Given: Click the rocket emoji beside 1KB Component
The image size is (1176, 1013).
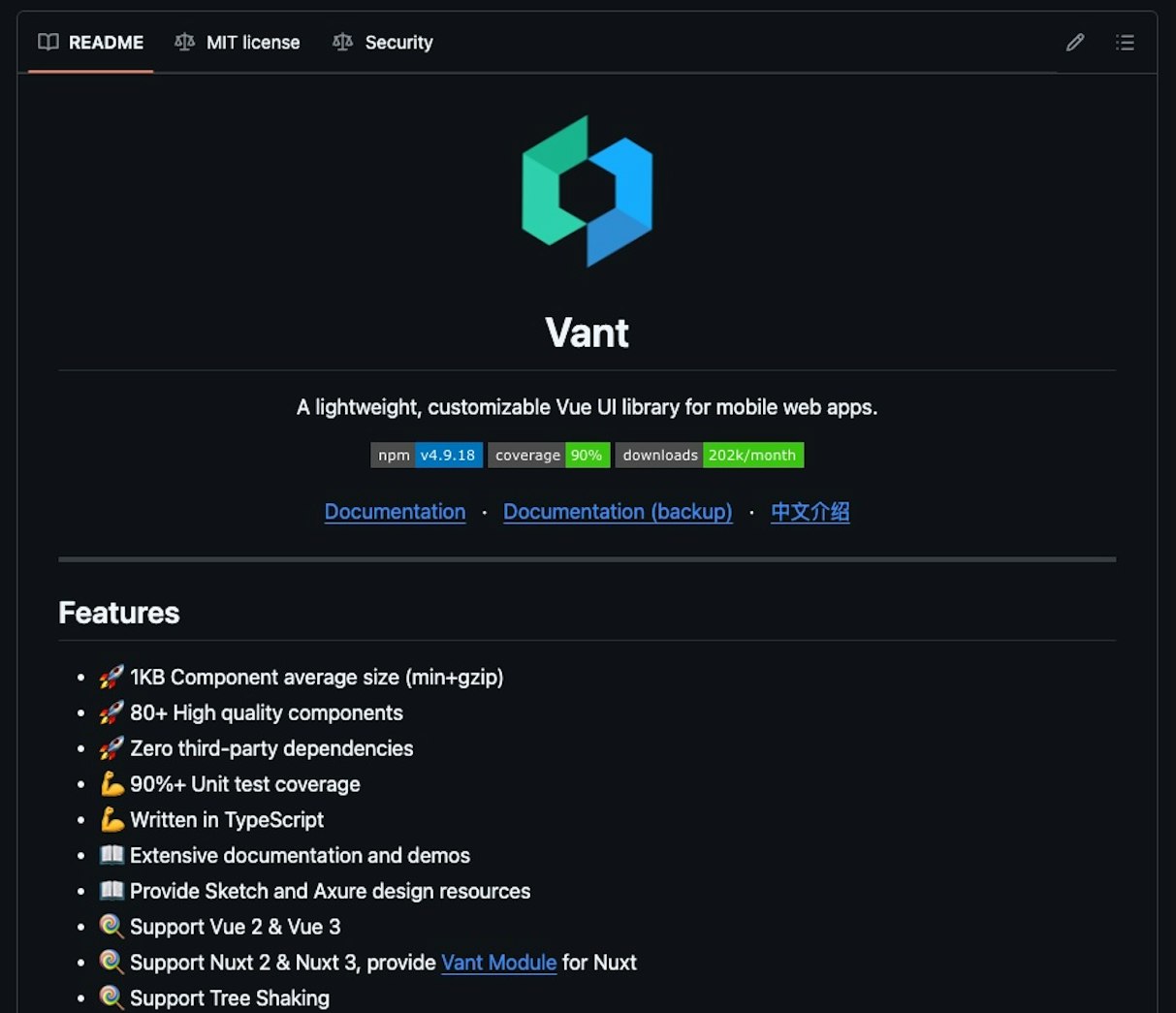Looking at the screenshot, I should pos(111,677).
